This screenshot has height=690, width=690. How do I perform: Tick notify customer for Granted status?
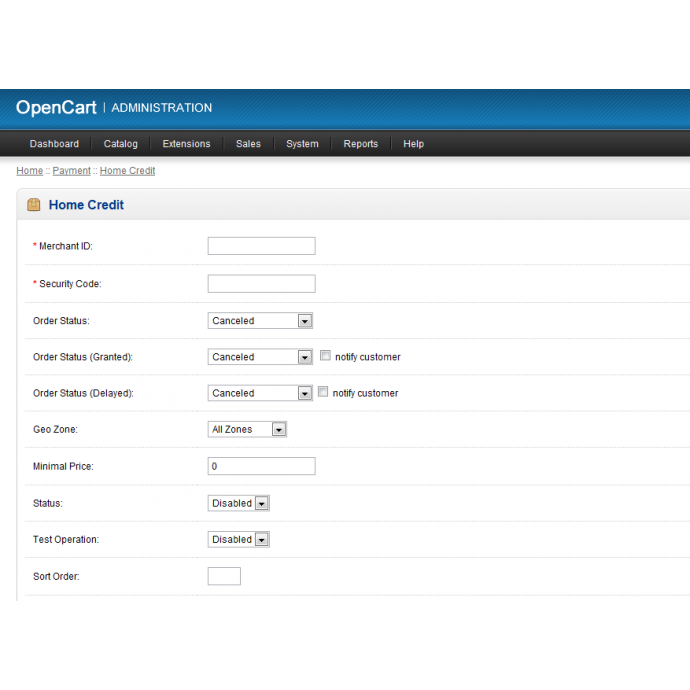tap(325, 356)
